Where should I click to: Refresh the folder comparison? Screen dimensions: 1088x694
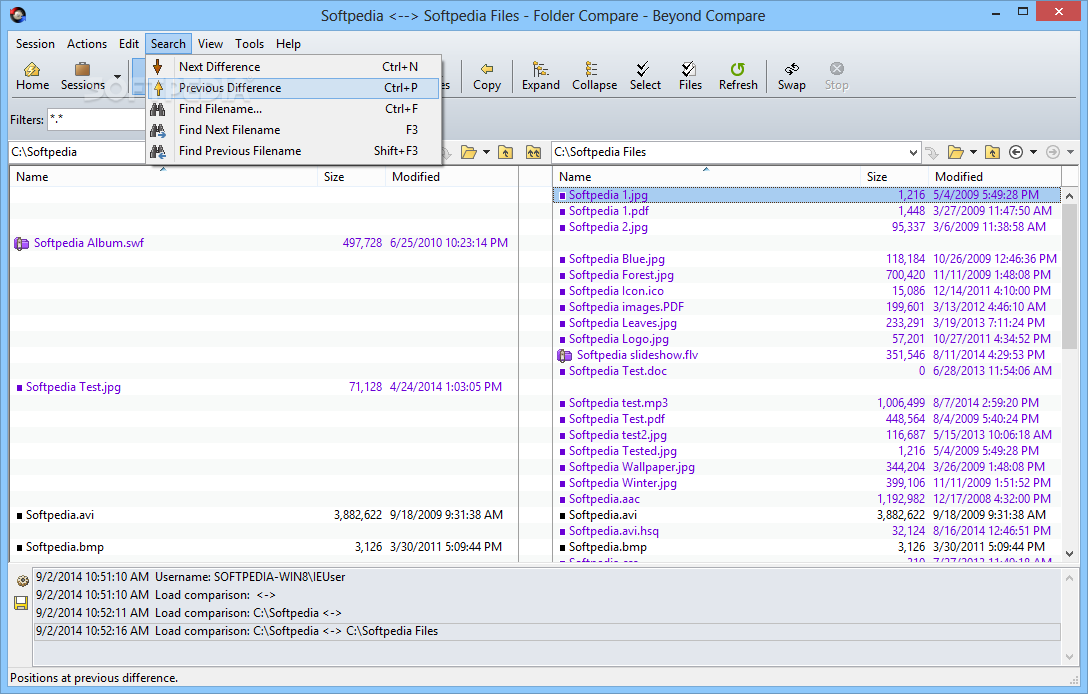738,76
